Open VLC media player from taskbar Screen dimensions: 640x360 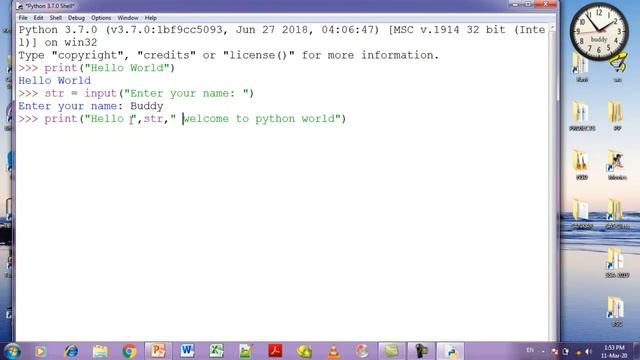pyautogui.click(x=334, y=351)
